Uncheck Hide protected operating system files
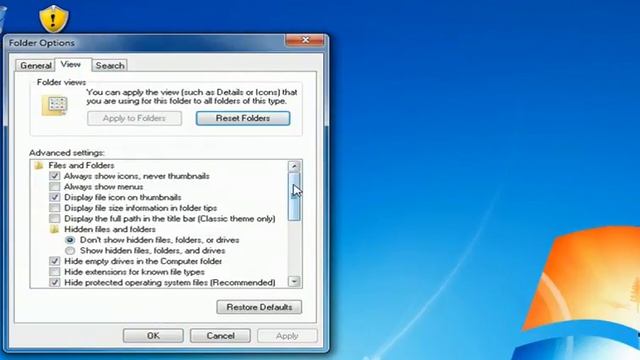The width and height of the screenshot is (640, 360). 54,282
